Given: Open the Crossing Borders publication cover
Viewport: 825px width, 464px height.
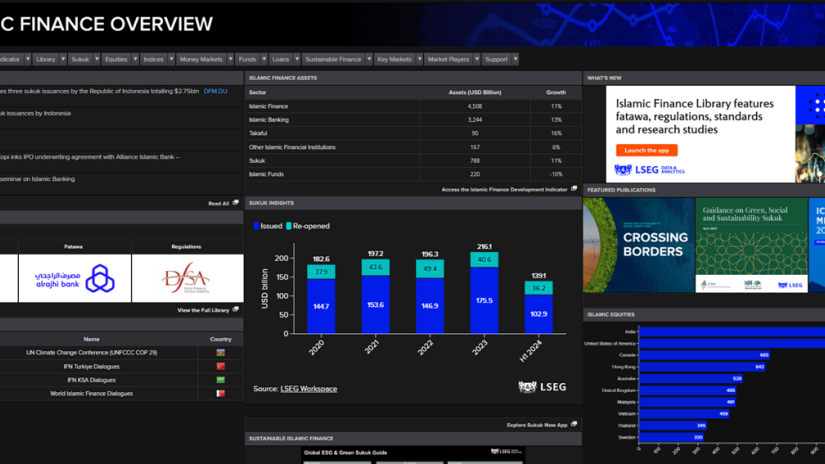Looking at the screenshot, I should [639, 245].
